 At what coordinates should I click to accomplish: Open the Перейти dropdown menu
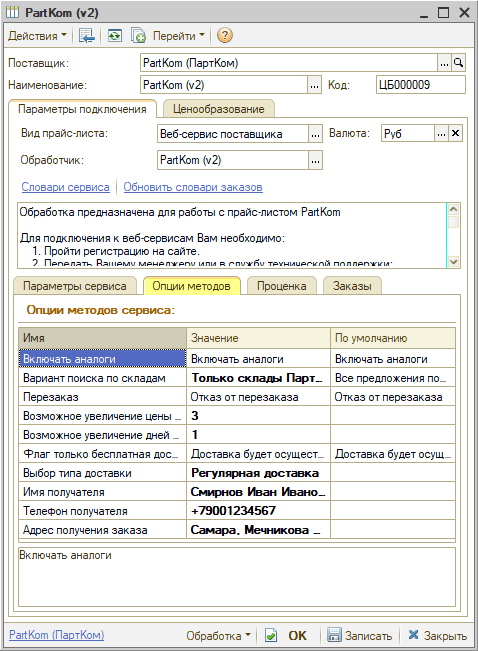[x=179, y=36]
